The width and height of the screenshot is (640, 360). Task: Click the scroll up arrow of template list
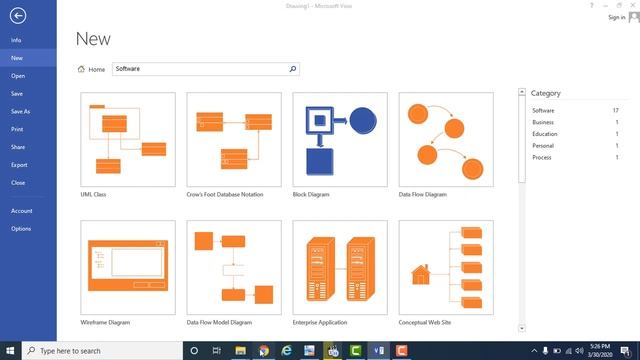[522, 92]
